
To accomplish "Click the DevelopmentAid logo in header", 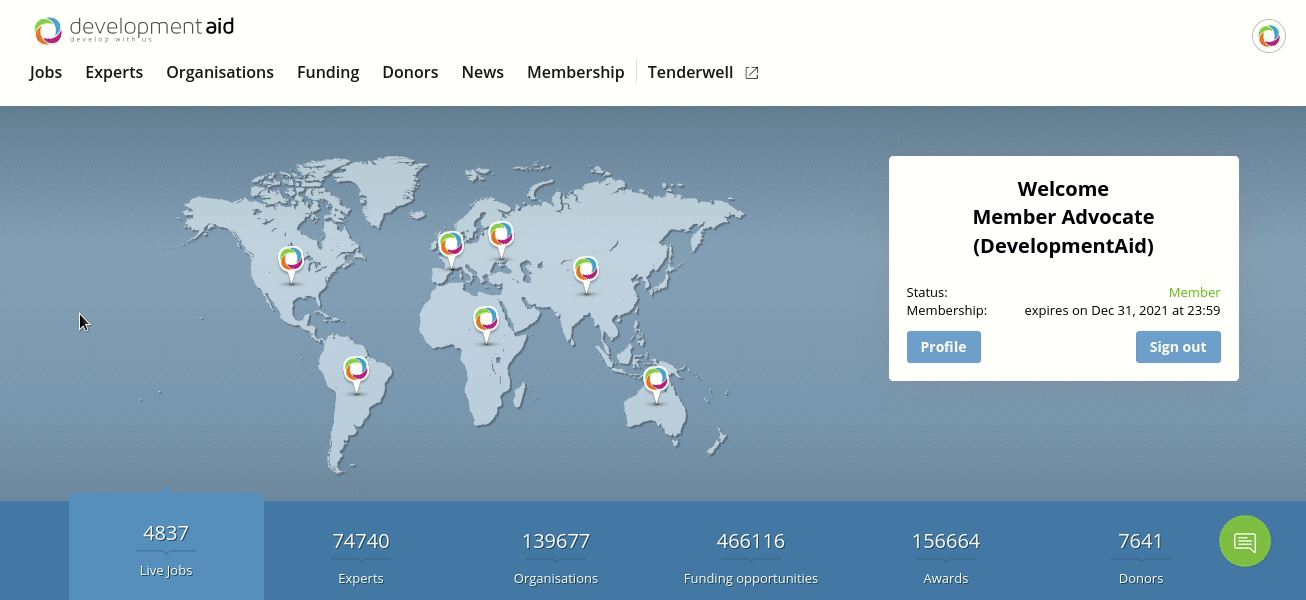I will [133, 30].
